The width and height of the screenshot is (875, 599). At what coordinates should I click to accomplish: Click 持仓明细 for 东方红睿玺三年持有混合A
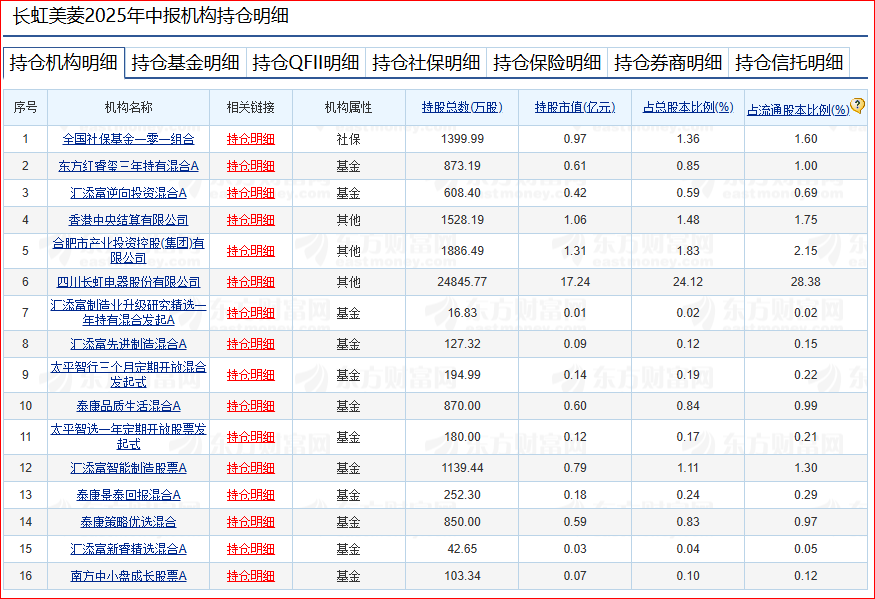pos(251,166)
